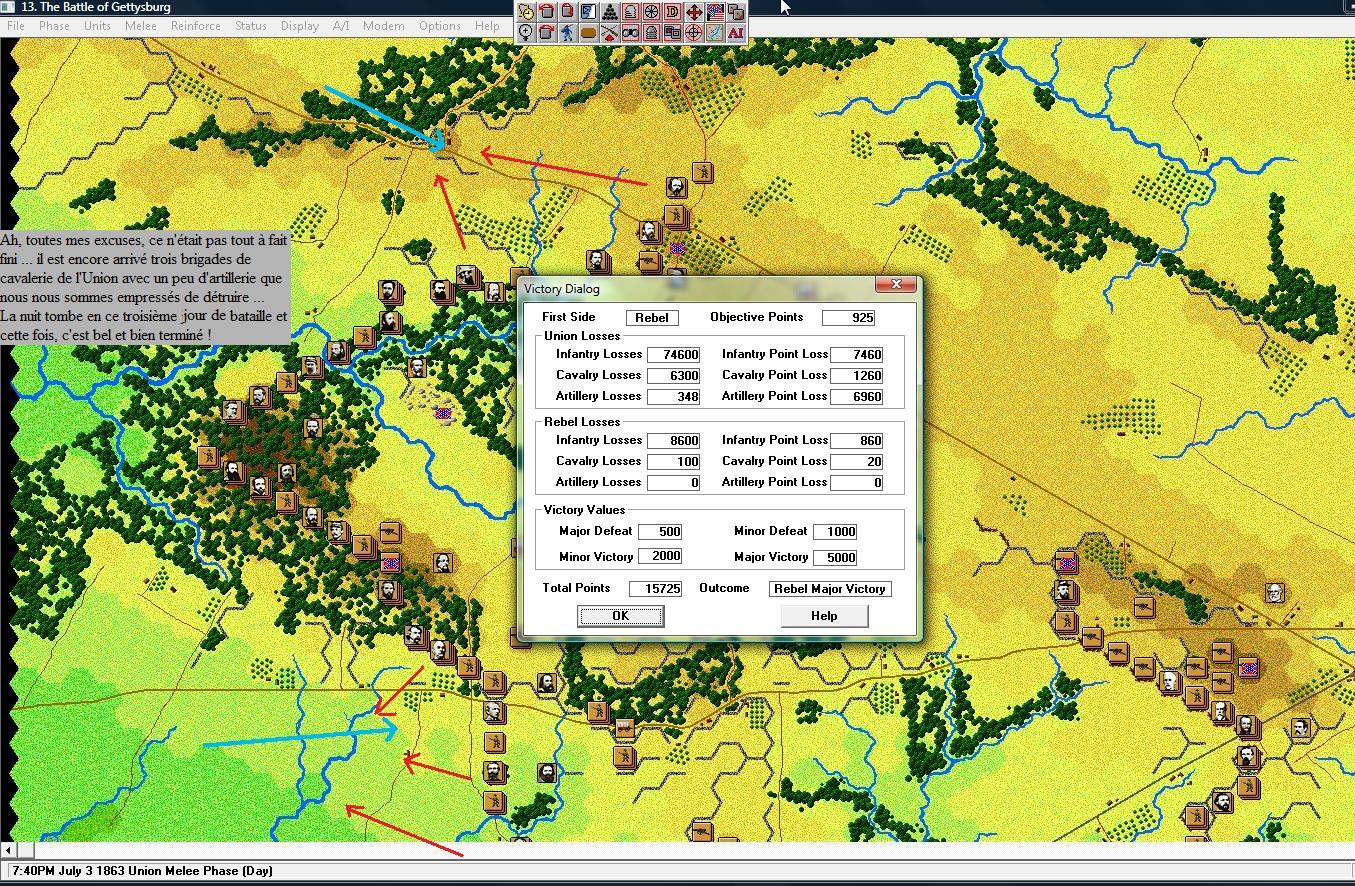
Task: Click the flags icon in the toolbar
Action: (x=715, y=12)
